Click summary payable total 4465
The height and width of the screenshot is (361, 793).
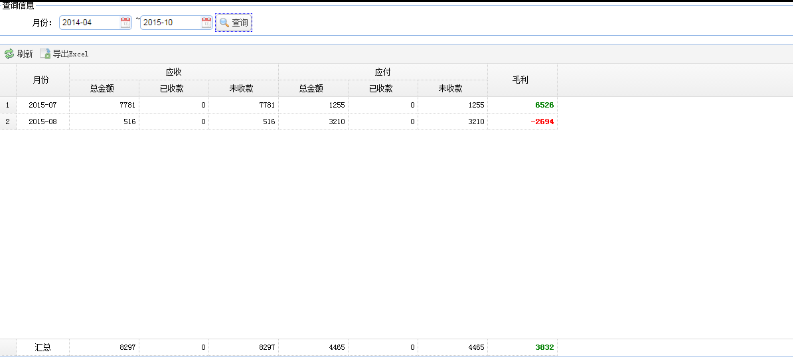(x=336, y=347)
